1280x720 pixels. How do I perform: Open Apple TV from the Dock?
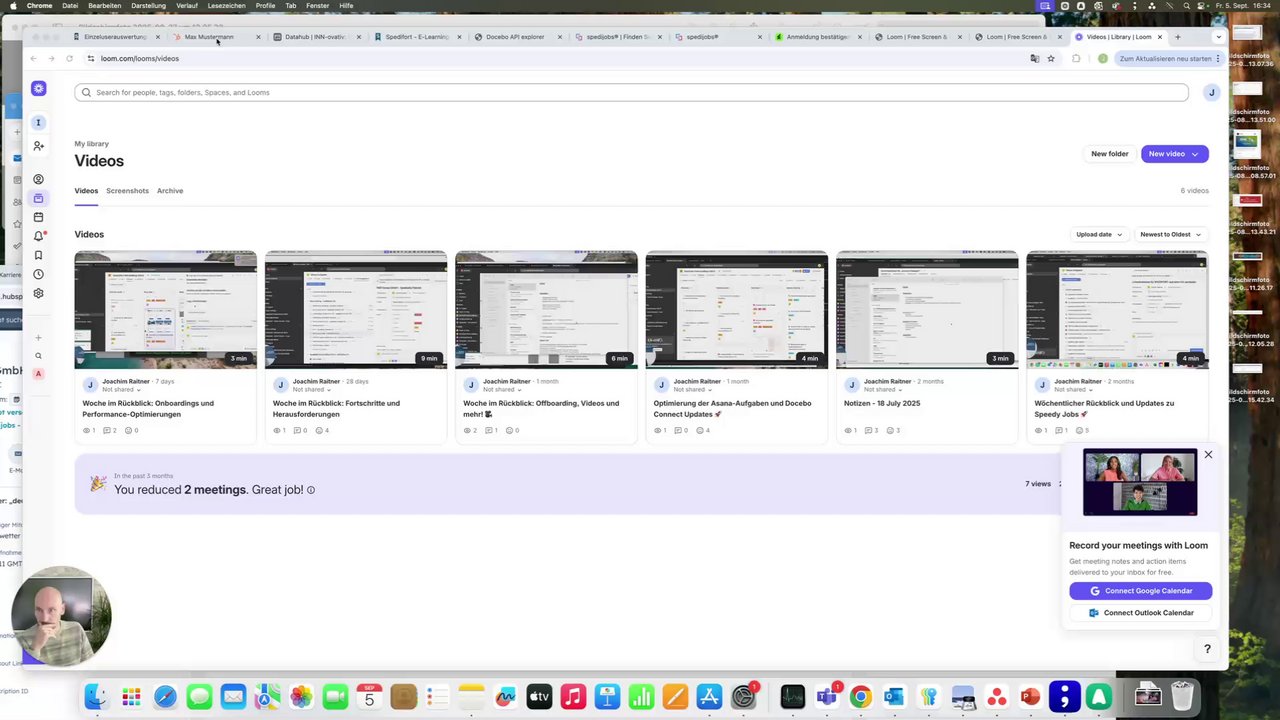pos(539,697)
